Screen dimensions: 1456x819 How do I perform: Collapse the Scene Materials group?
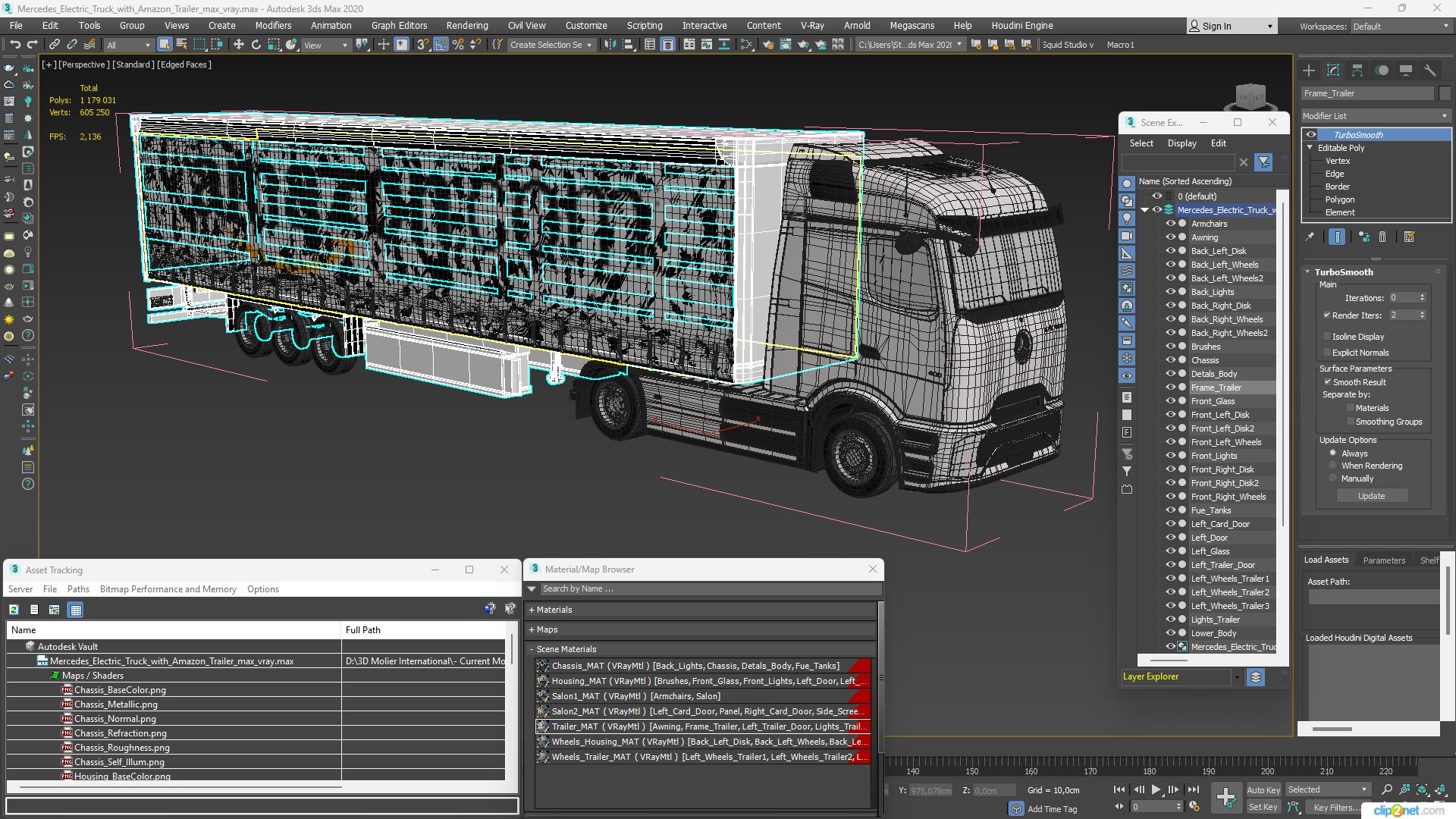coord(532,650)
